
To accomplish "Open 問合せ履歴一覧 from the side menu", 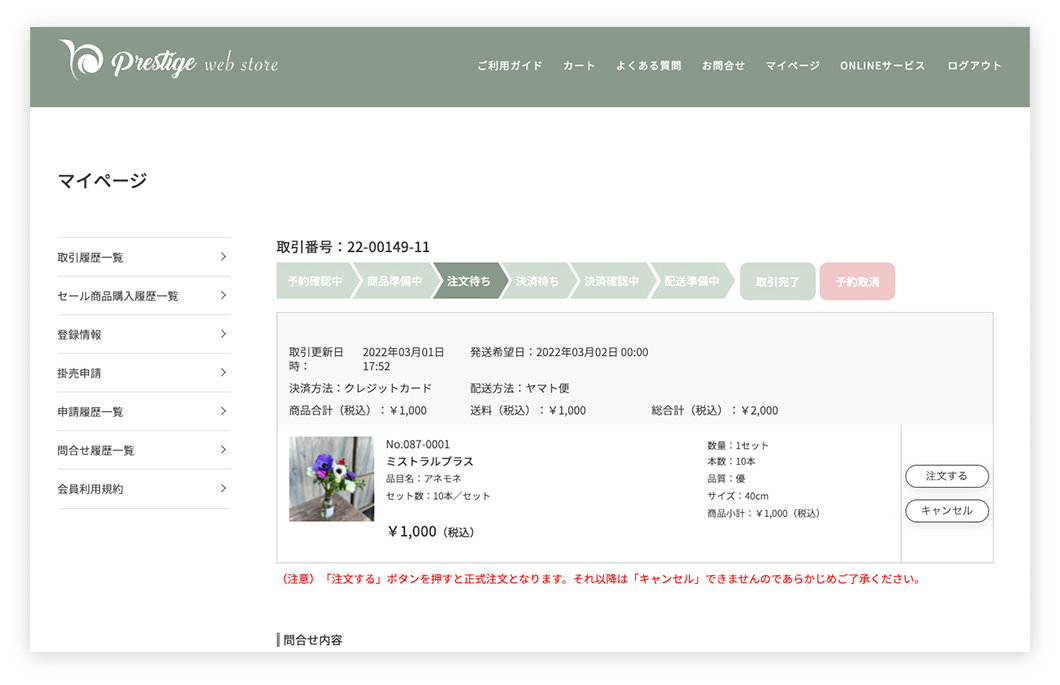I will pos(96,450).
